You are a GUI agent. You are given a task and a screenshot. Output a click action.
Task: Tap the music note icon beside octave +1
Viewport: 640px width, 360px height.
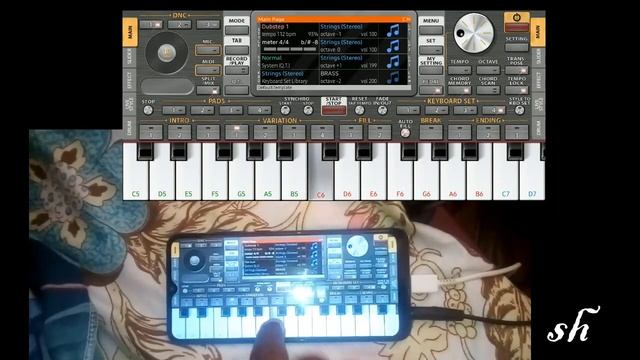393,62
